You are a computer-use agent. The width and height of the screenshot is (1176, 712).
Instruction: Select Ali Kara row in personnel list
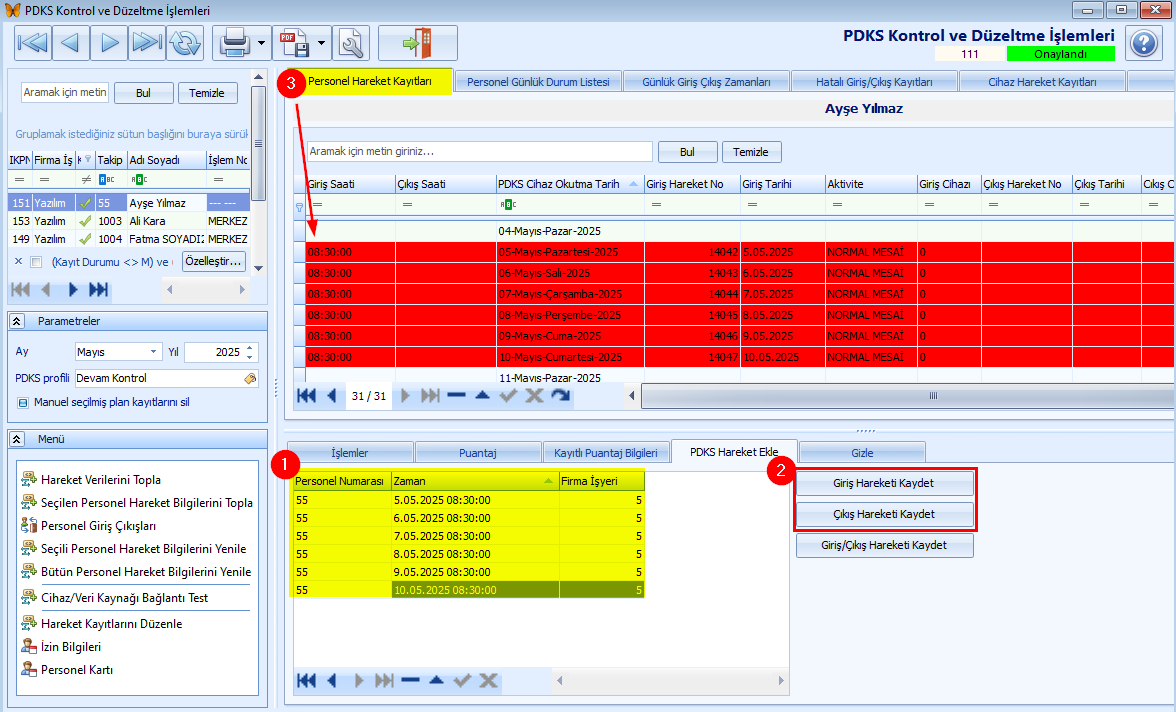(x=128, y=221)
